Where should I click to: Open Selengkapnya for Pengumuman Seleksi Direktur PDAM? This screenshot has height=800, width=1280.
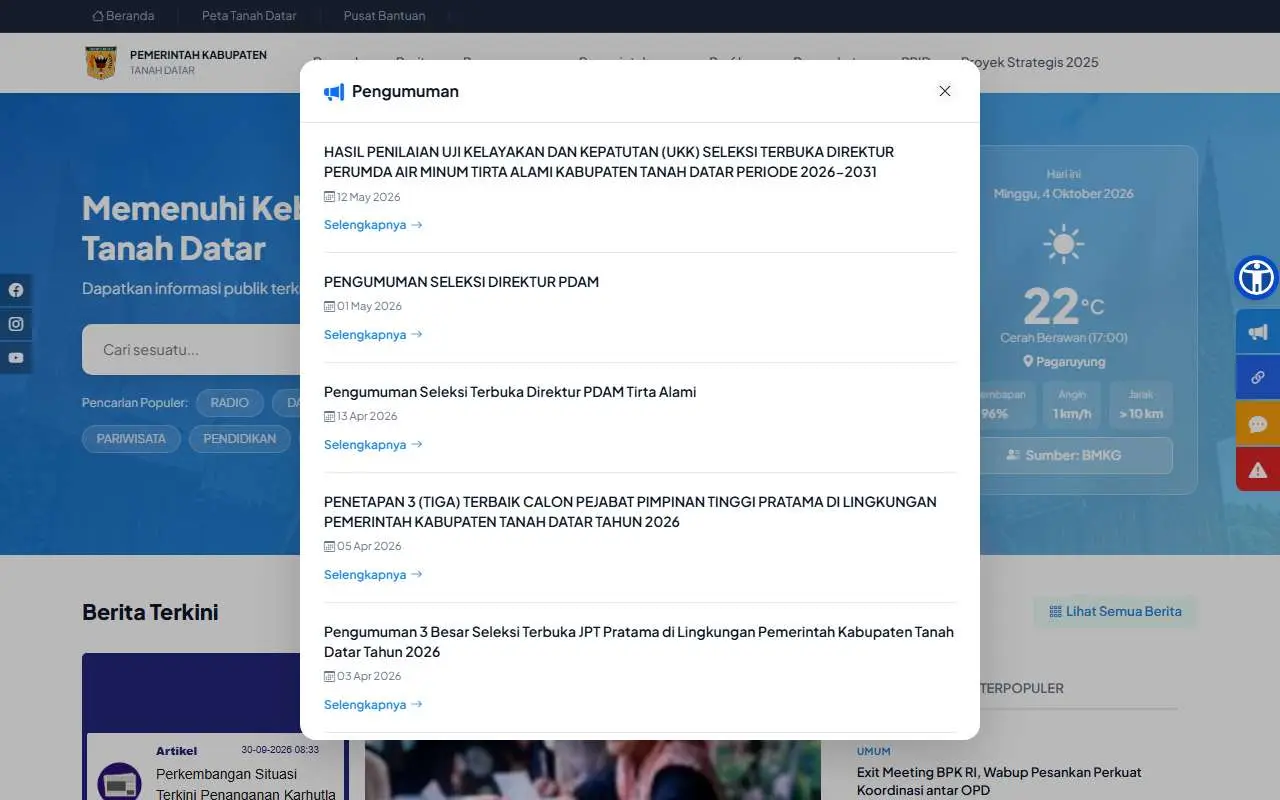pos(373,335)
